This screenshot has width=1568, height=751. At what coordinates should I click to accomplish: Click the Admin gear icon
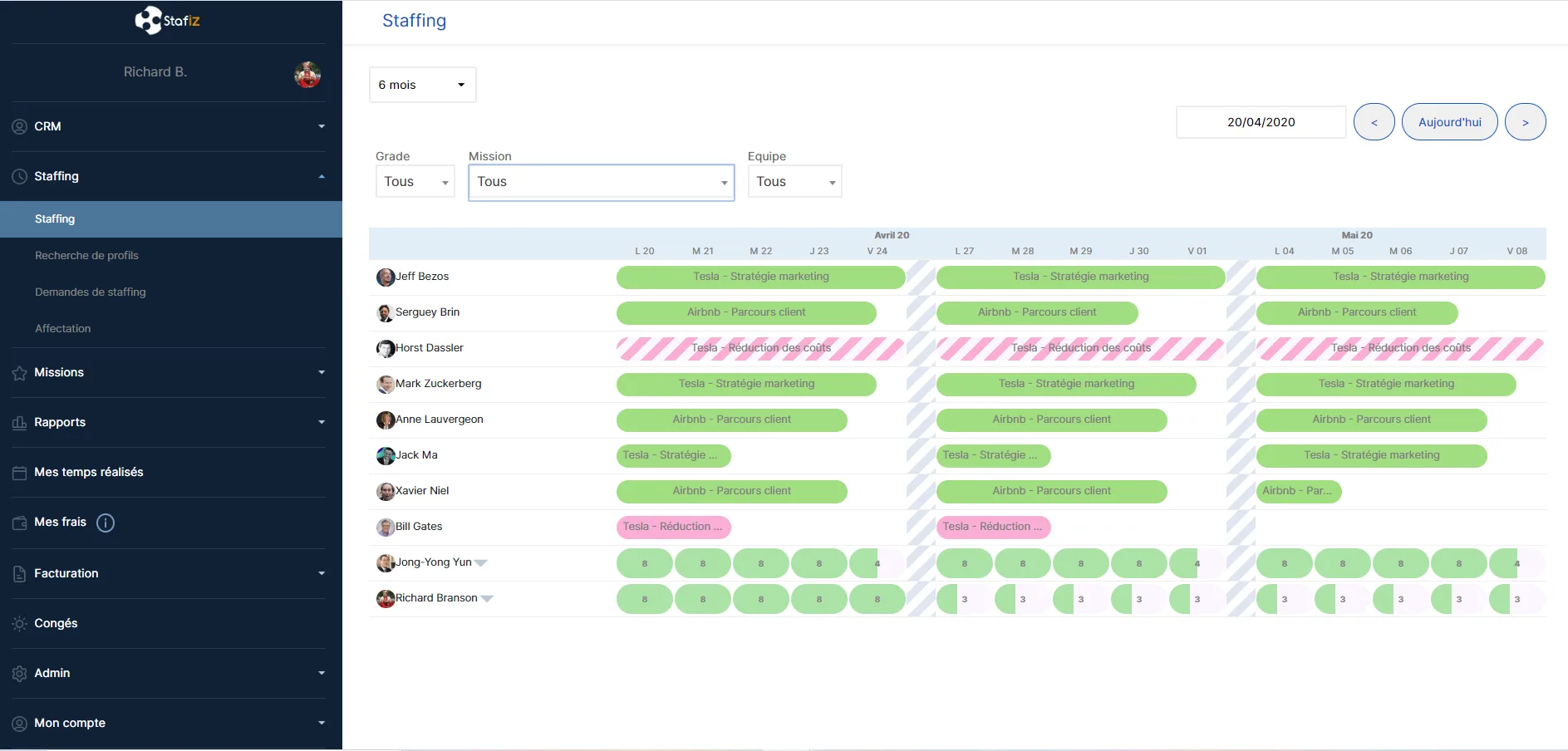(20, 674)
